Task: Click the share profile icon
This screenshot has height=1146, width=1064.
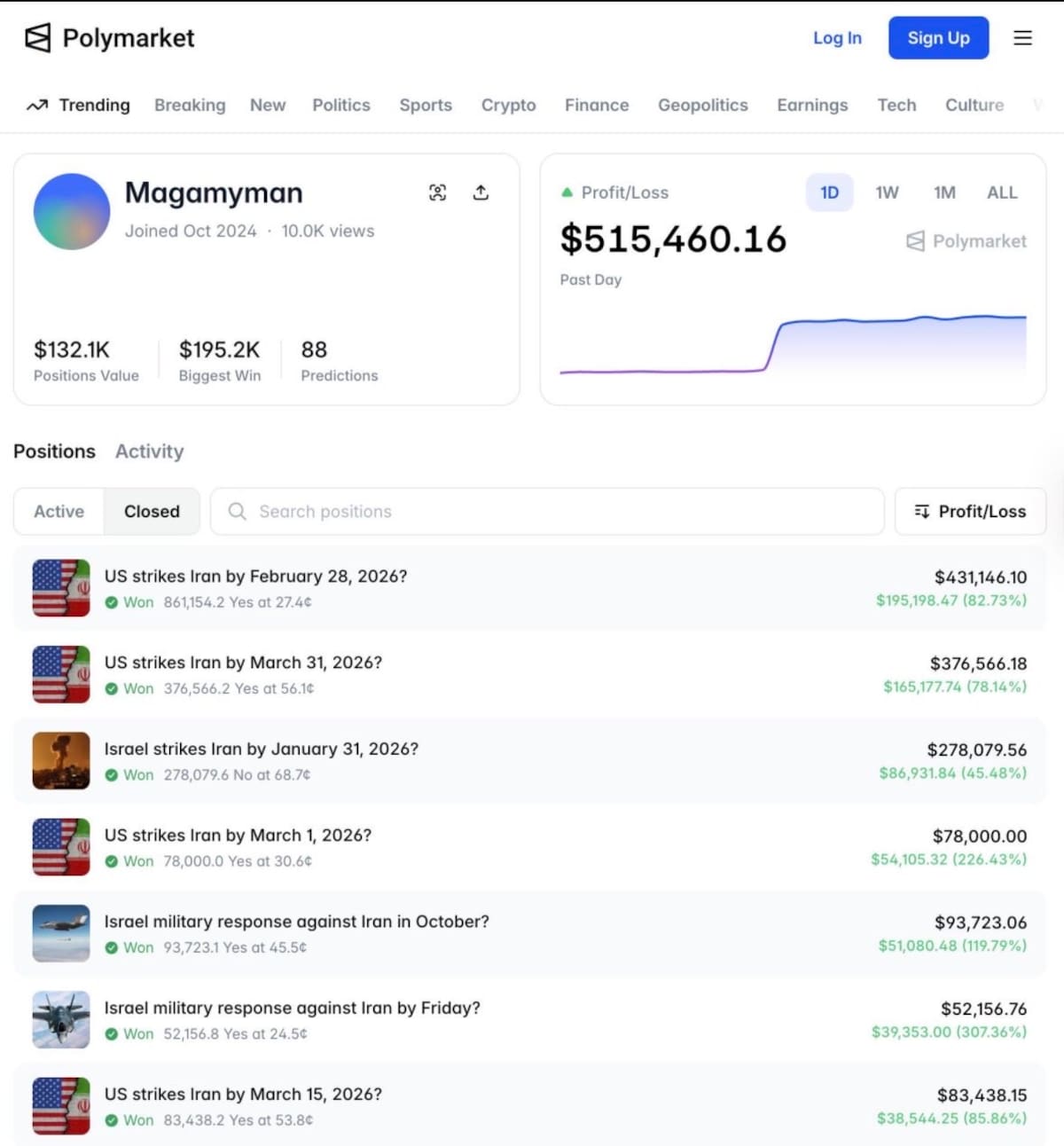Action: (x=481, y=192)
